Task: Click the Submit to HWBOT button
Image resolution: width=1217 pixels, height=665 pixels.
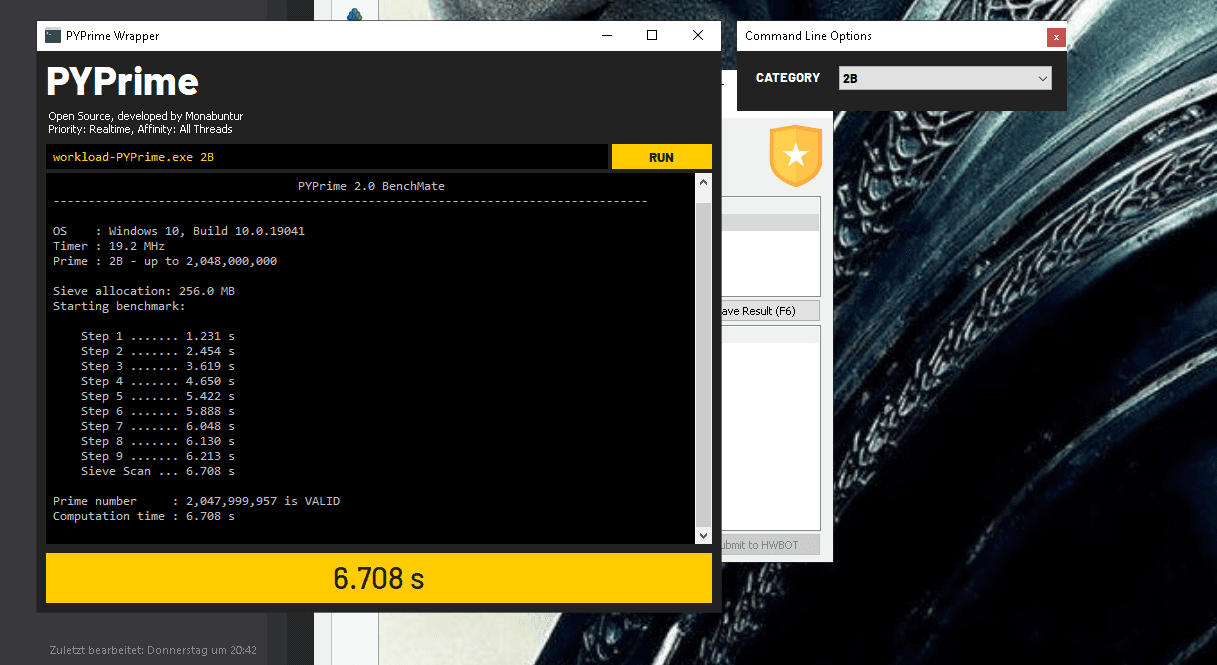Action: click(x=769, y=544)
